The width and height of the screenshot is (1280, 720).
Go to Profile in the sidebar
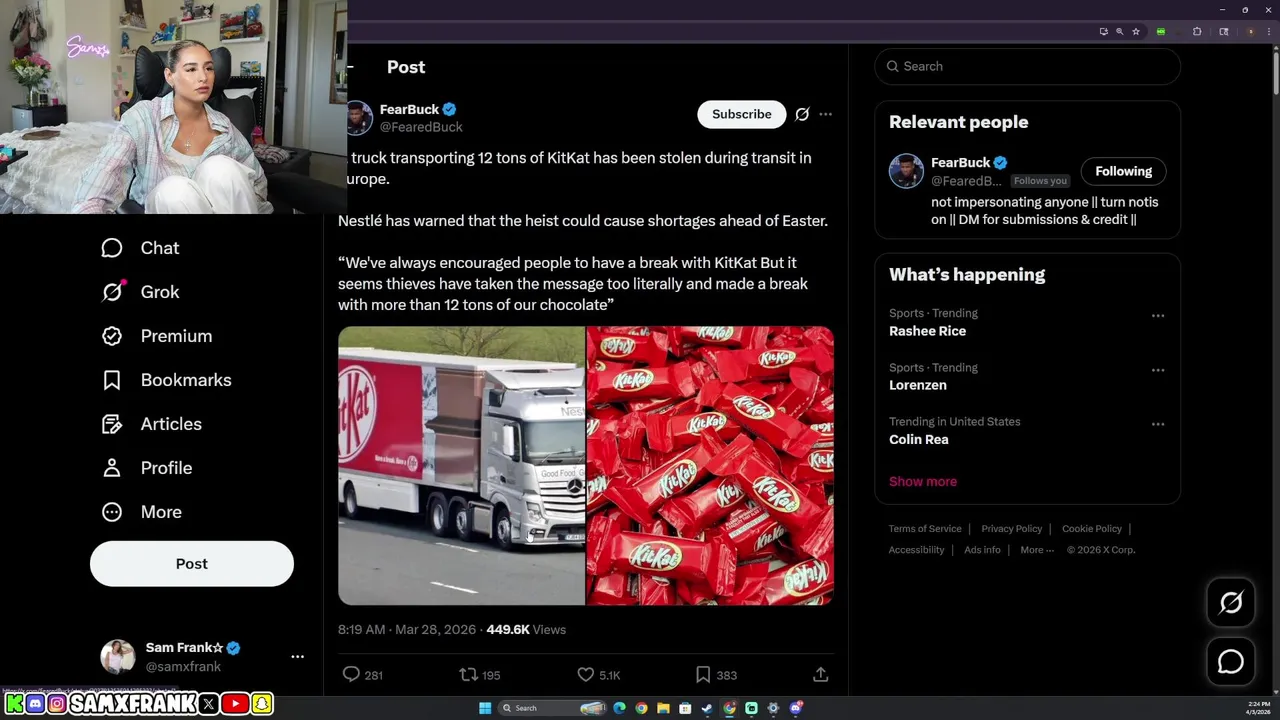[x=147, y=468]
